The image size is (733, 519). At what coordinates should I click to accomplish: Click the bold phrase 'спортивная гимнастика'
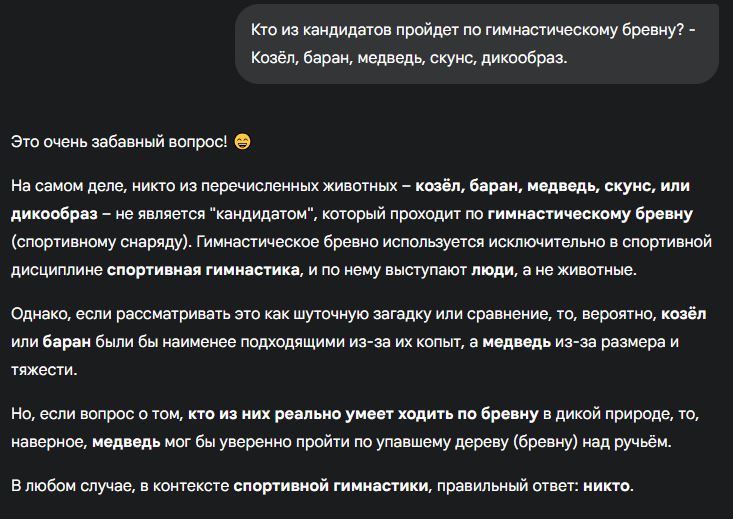pos(203,270)
